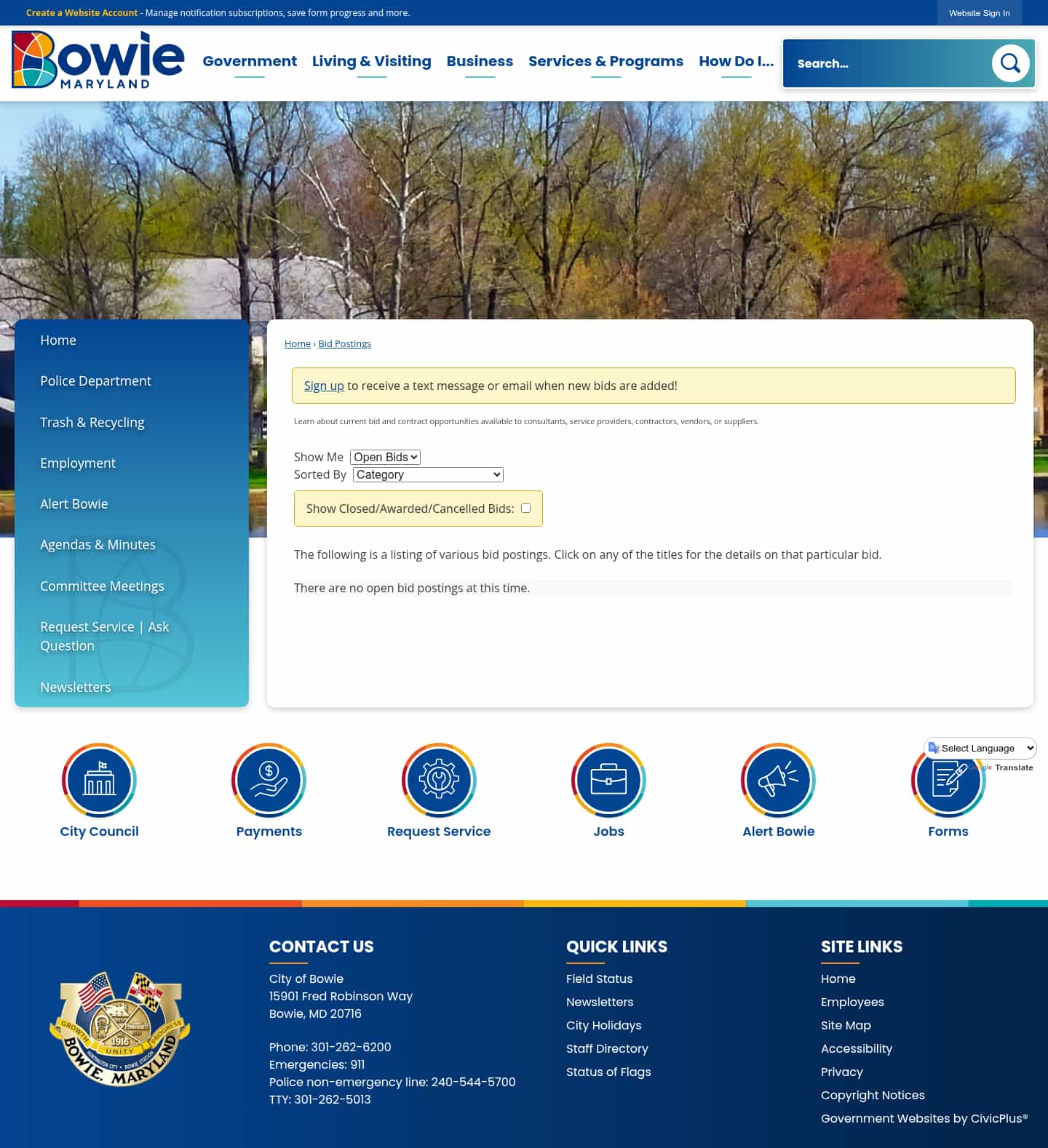
Task: Open Agendas & Minutes in sidebar
Action: coord(98,544)
